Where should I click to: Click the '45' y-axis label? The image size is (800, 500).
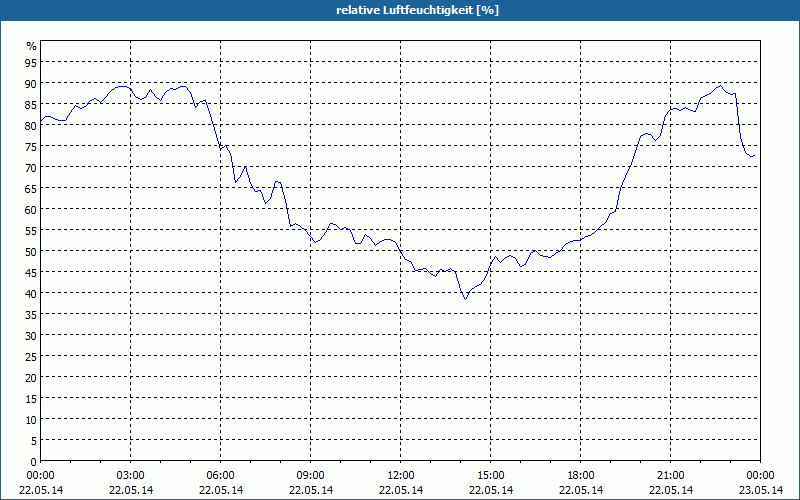[31, 272]
